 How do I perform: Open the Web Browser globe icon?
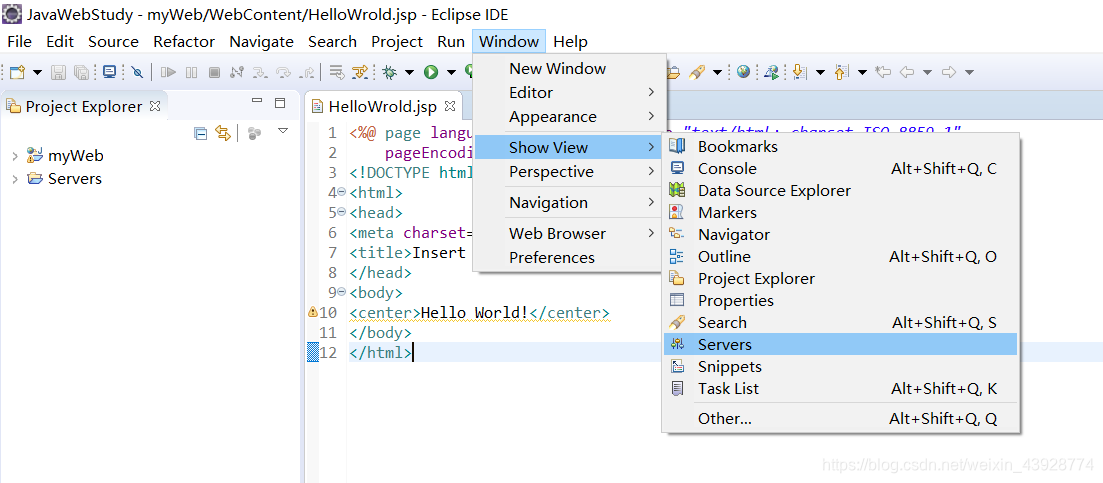click(744, 72)
